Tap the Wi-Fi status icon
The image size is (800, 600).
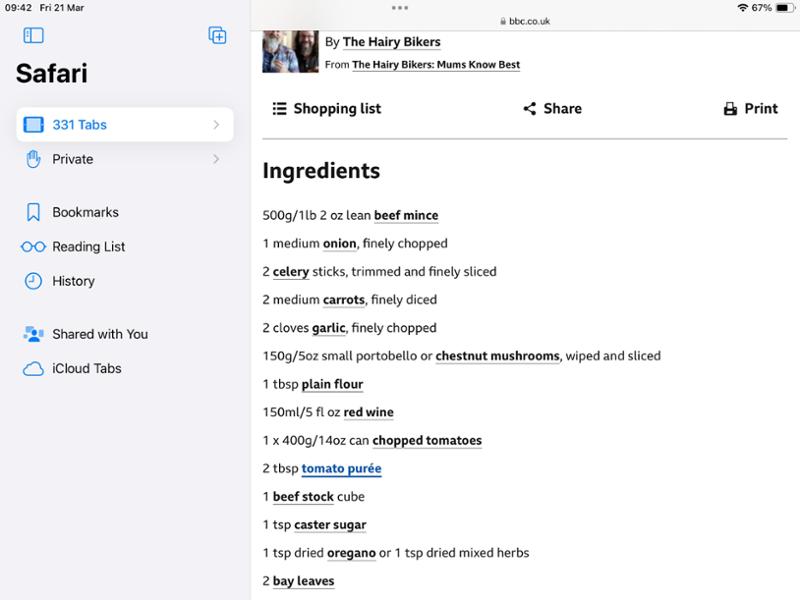click(742, 8)
